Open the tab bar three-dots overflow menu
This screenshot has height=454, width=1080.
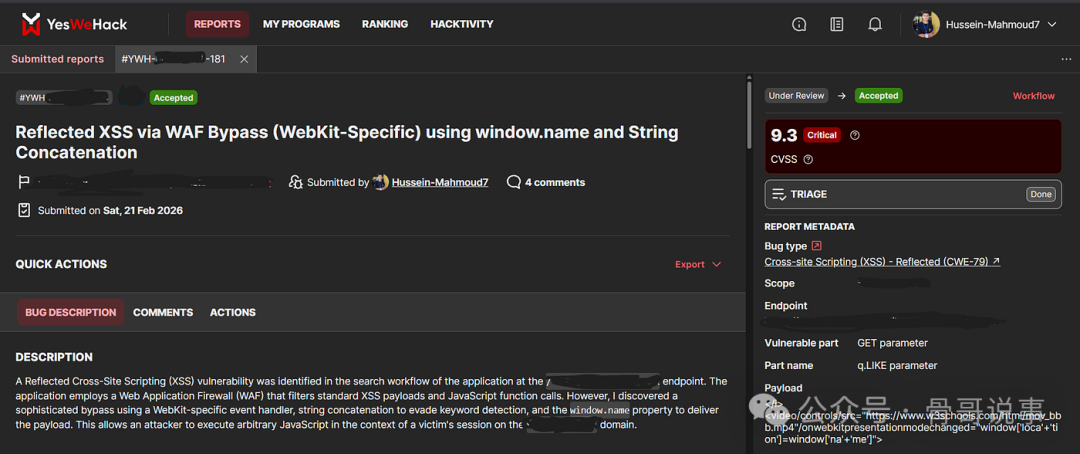pyautogui.click(x=1066, y=59)
